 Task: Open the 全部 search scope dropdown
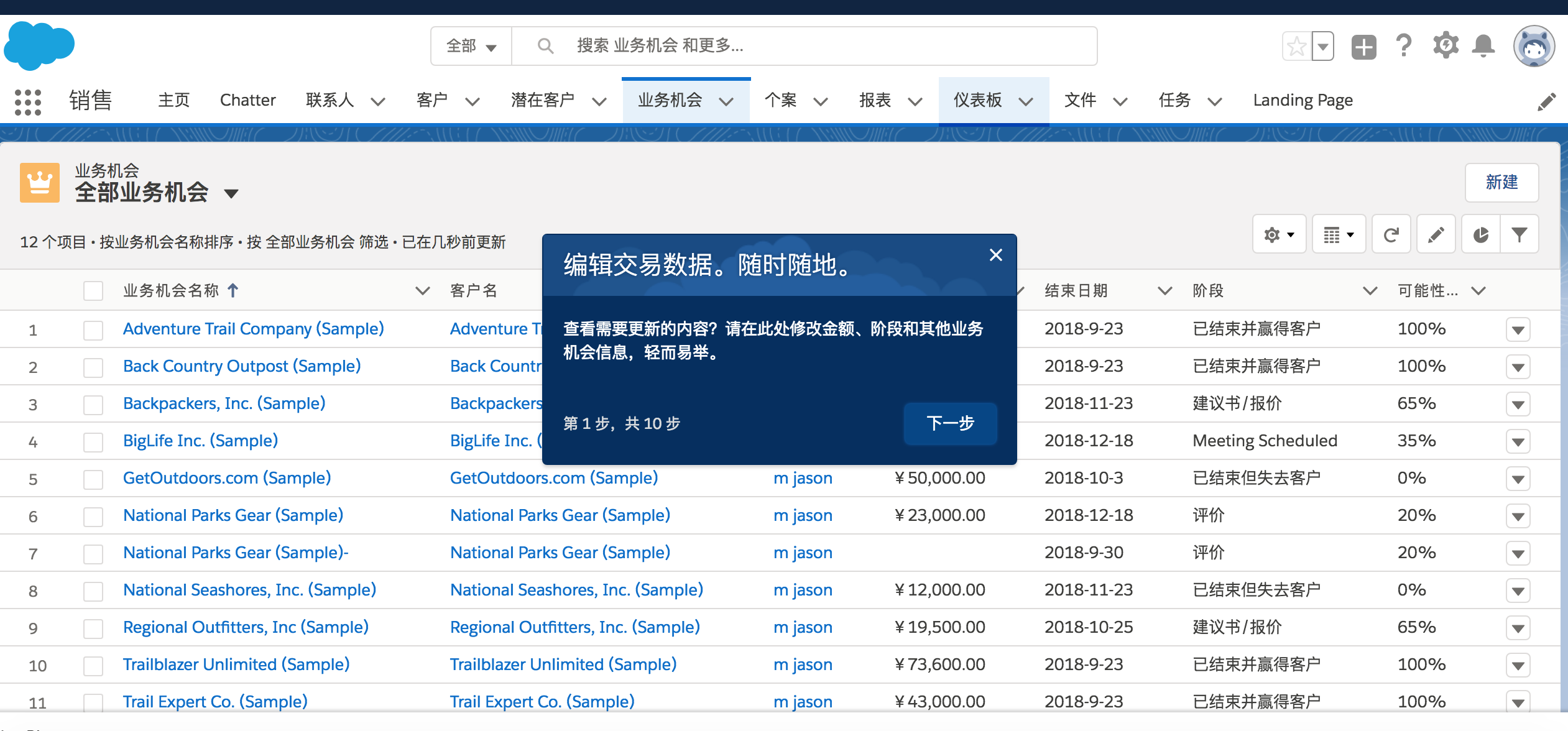[x=471, y=46]
